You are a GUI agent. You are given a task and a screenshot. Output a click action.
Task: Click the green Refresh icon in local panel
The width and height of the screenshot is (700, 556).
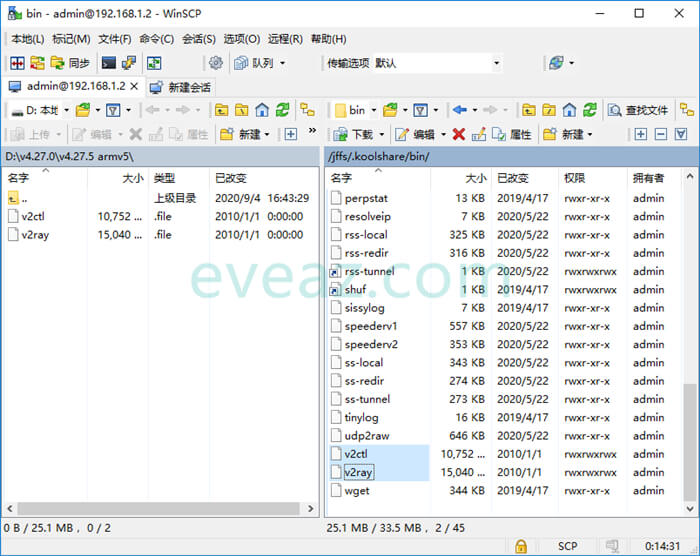pos(282,110)
